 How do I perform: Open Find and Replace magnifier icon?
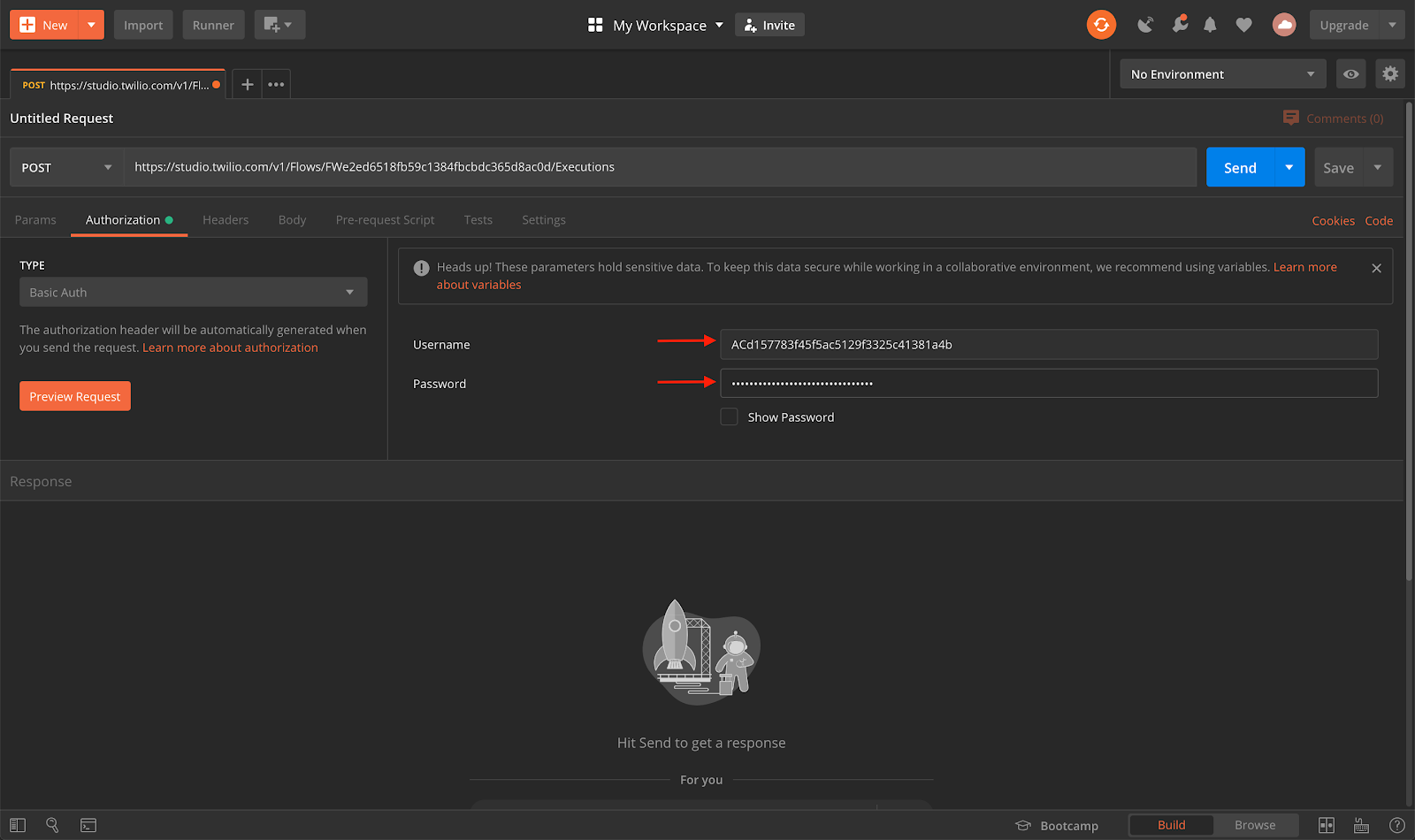(x=52, y=825)
